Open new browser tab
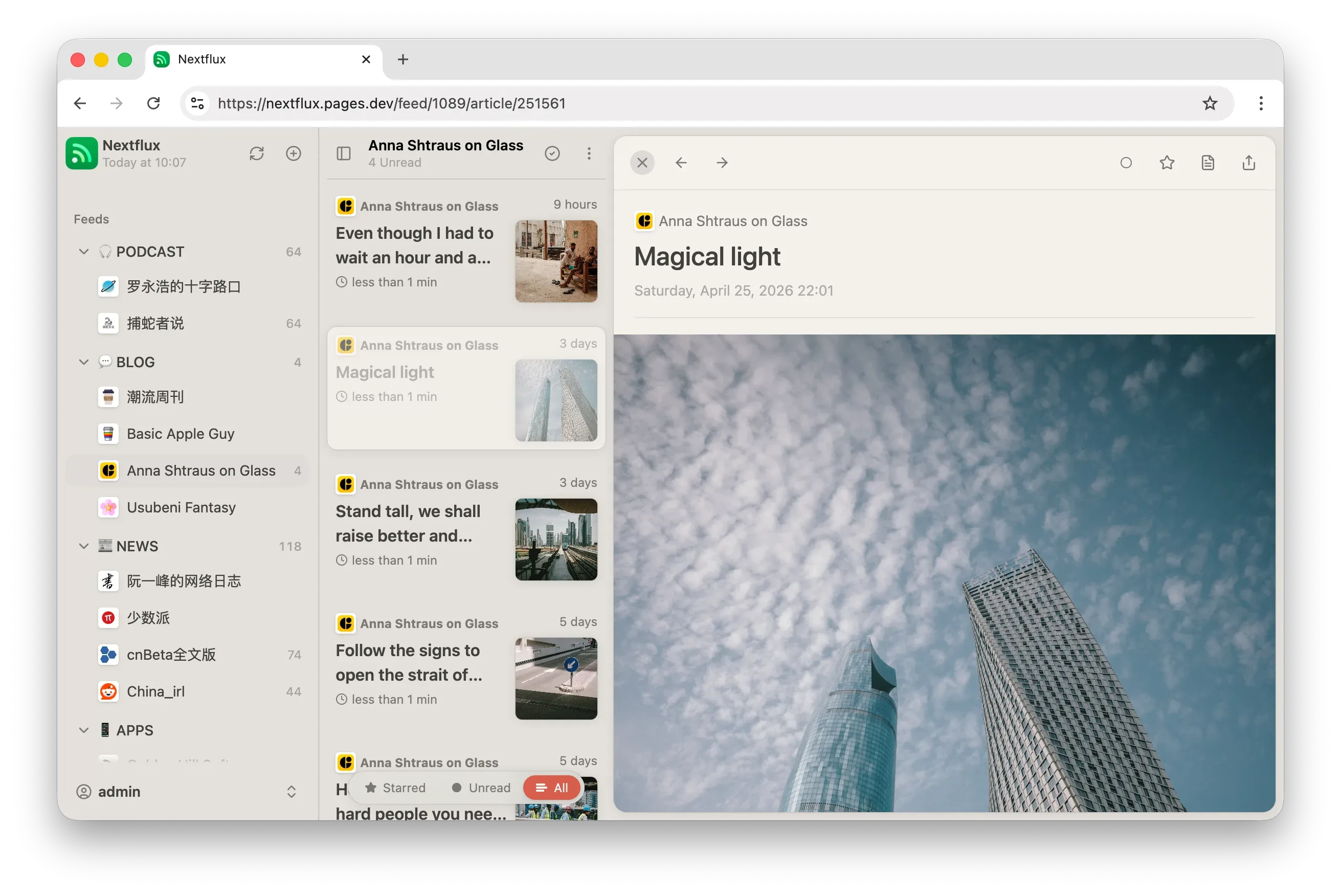The height and width of the screenshot is (896, 1341). coord(403,59)
